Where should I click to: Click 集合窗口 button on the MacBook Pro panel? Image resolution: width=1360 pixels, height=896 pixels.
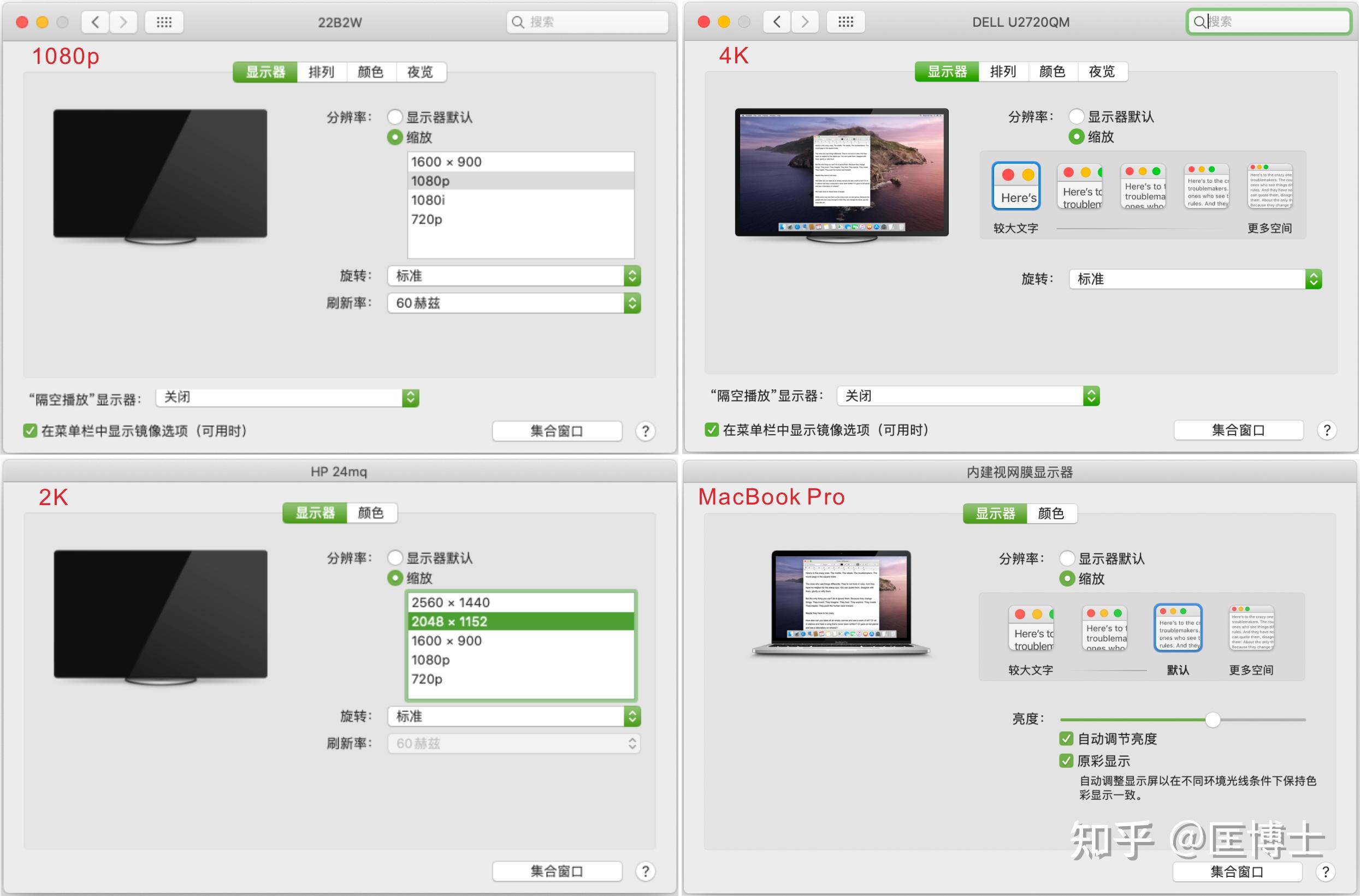click(x=1238, y=871)
